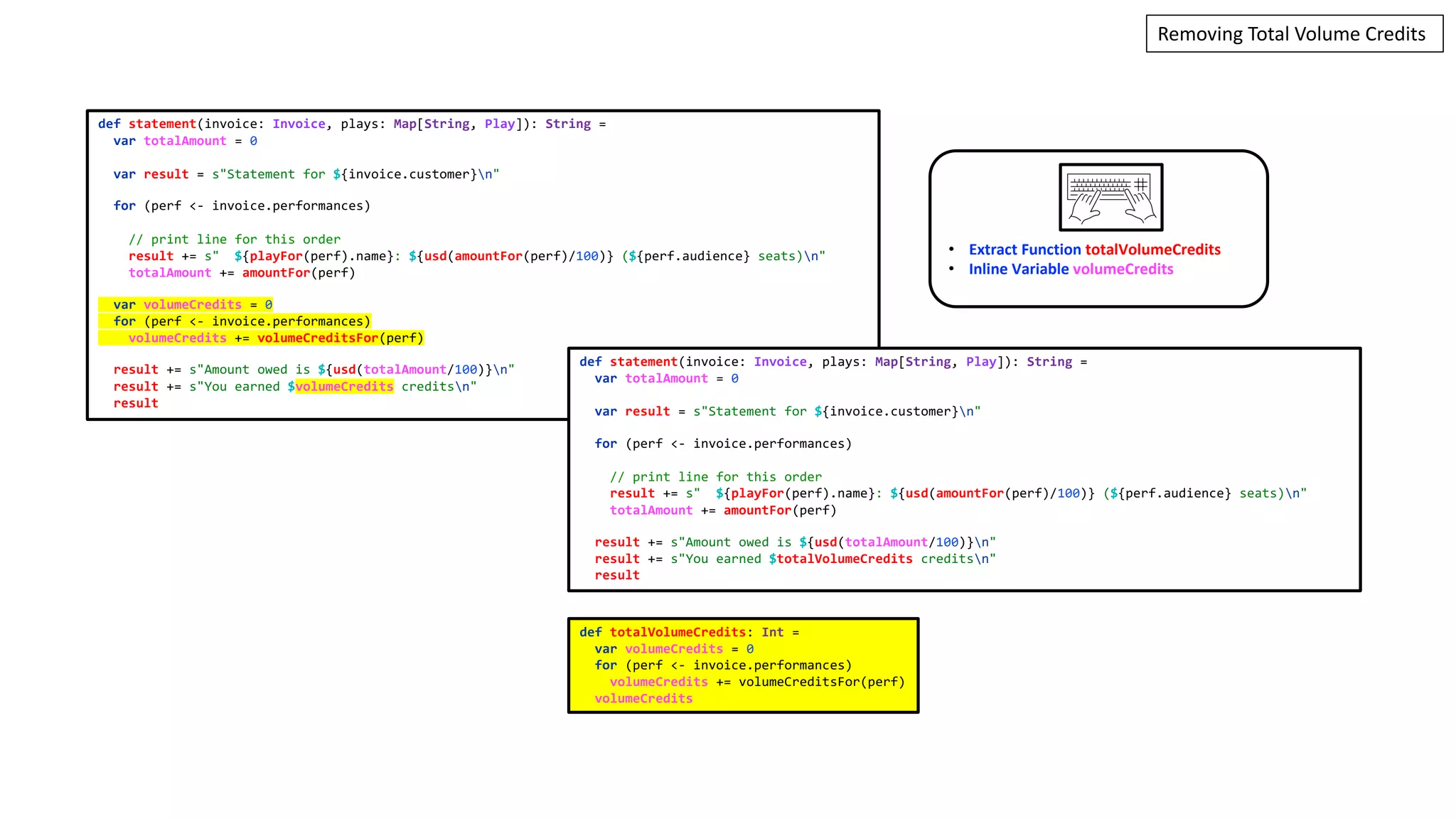
Task: Click 'Inline Variable volumeCredits' bullet text
Action: click(x=1070, y=269)
